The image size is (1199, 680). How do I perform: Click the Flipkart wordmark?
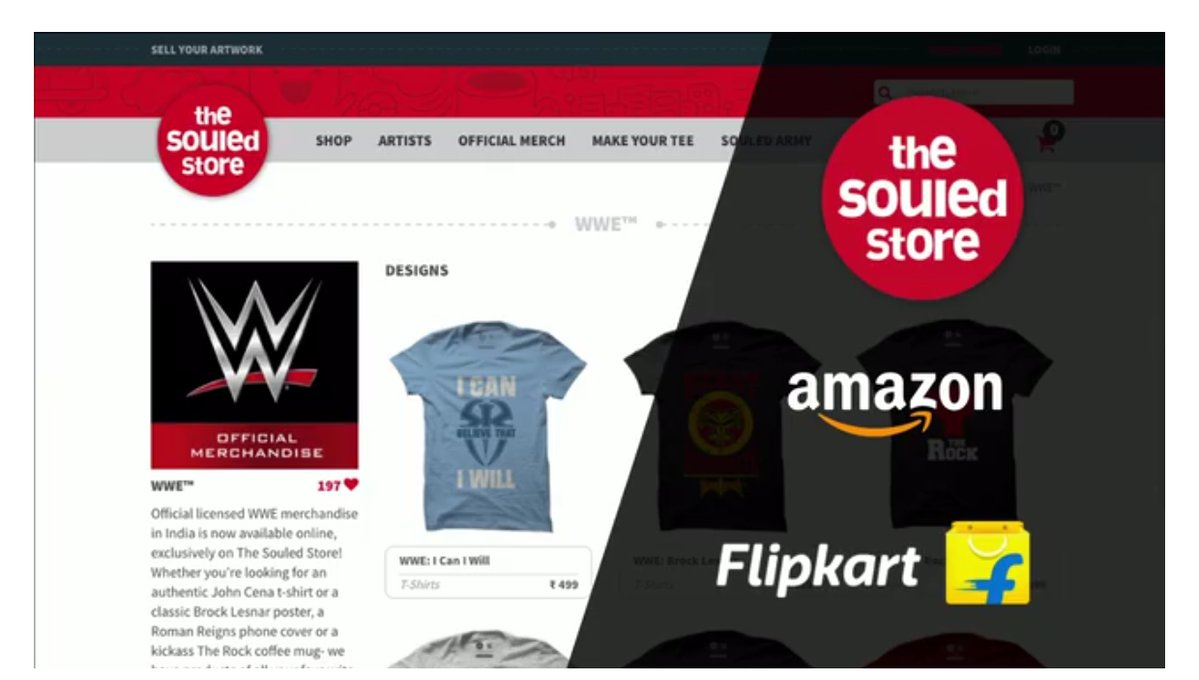point(817,568)
